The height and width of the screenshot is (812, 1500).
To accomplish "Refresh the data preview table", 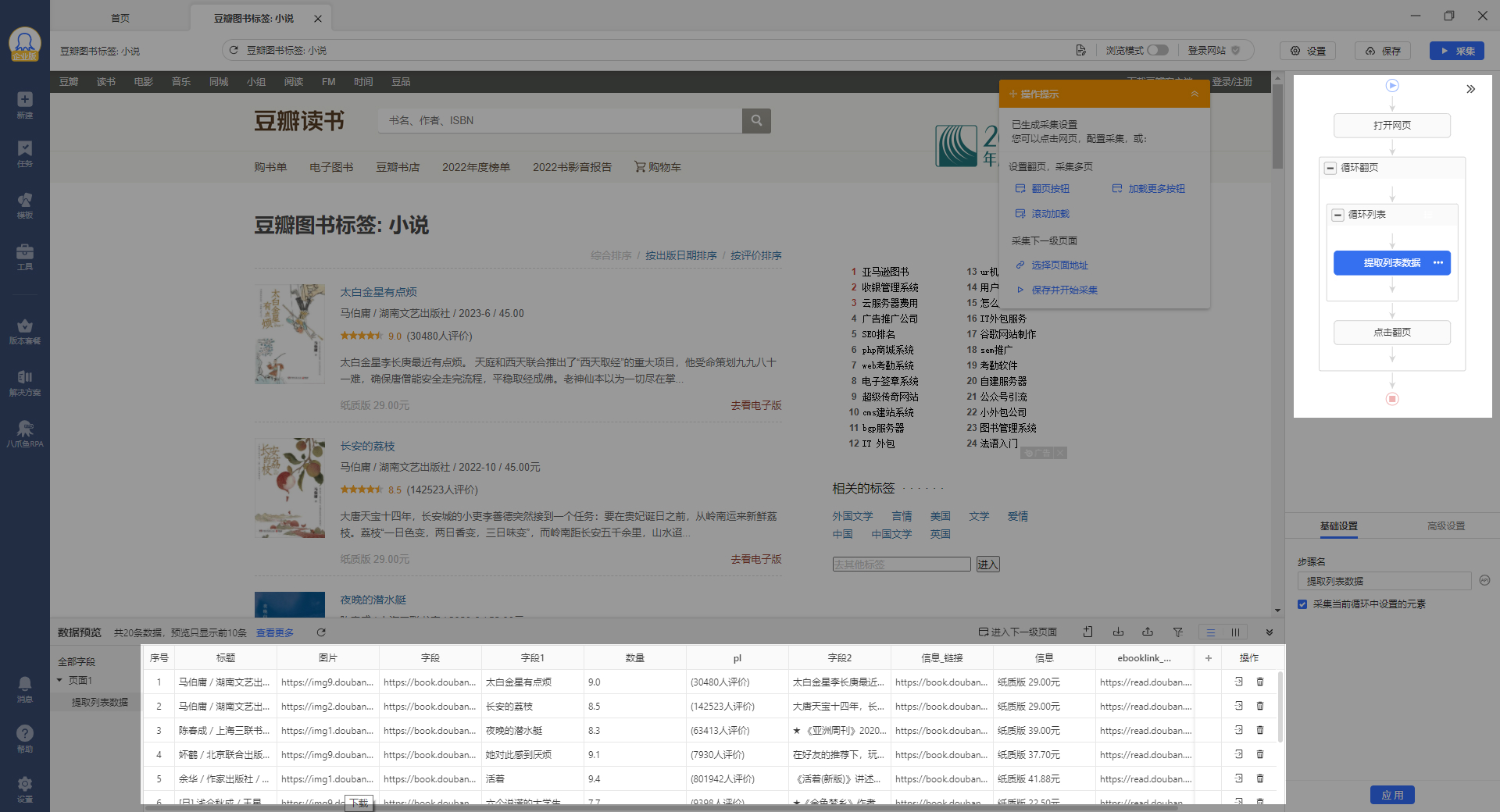I will tap(321, 632).
